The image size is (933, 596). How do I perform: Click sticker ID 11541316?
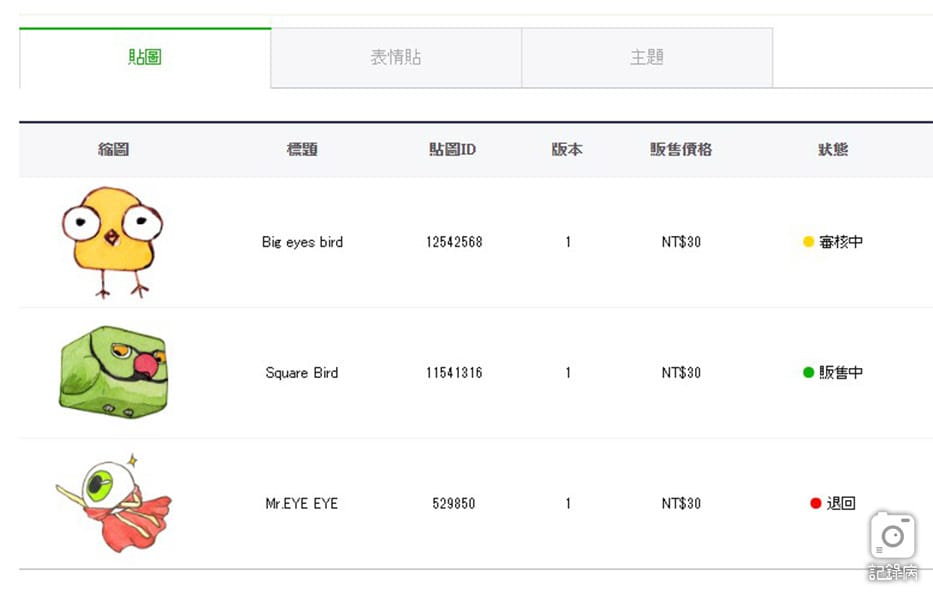(454, 373)
